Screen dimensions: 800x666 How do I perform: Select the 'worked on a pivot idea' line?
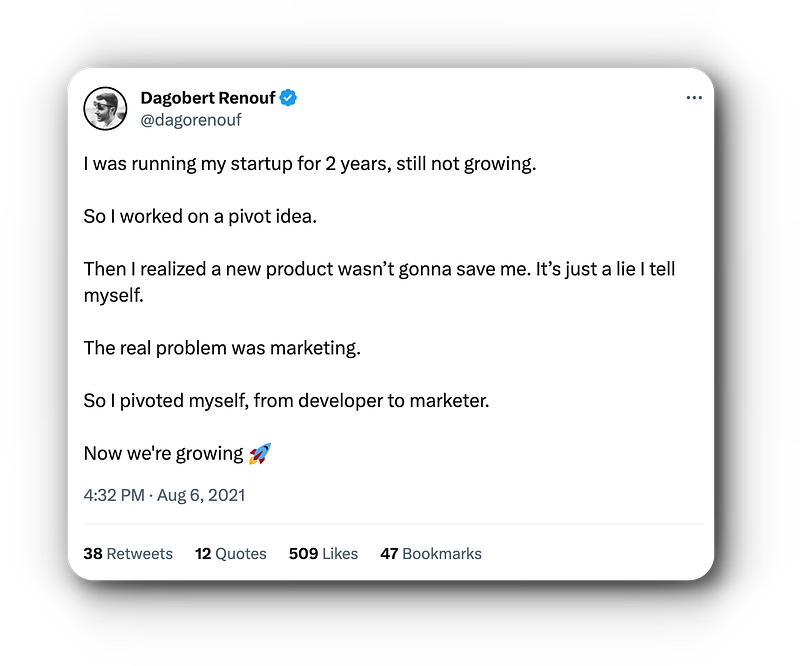point(200,216)
